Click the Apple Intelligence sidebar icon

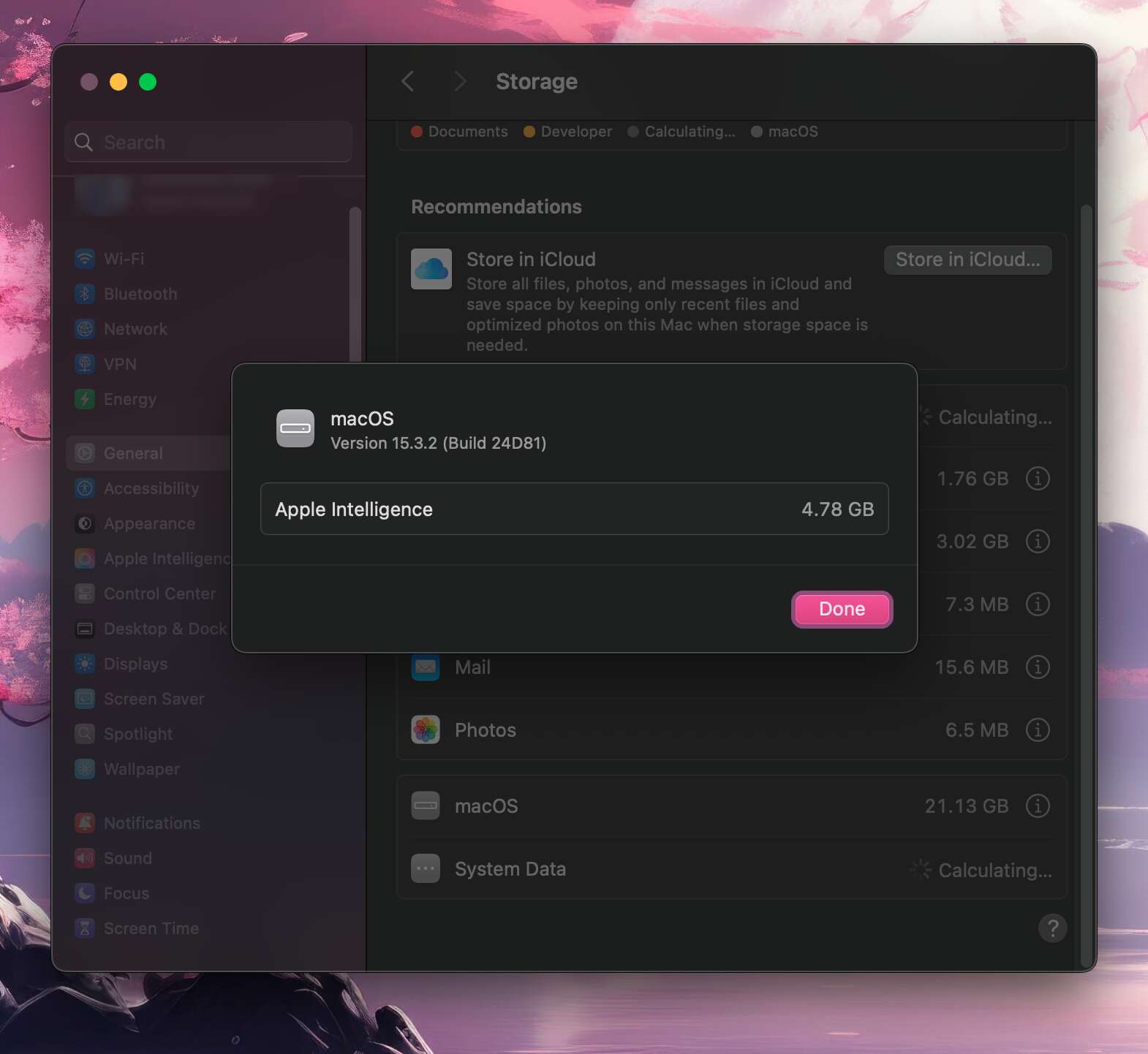[x=85, y=558]
